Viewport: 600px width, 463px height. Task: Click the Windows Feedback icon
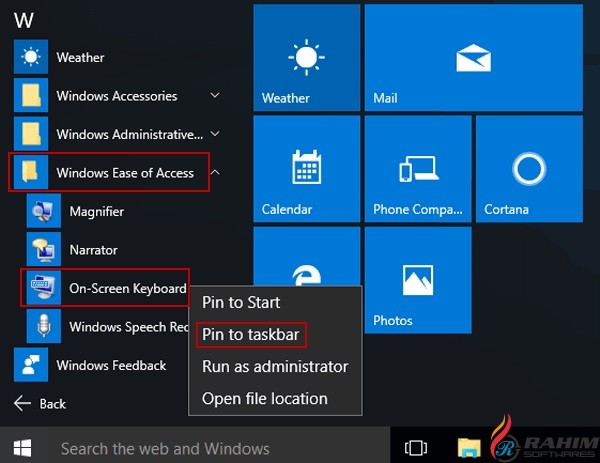coord(31,365)
